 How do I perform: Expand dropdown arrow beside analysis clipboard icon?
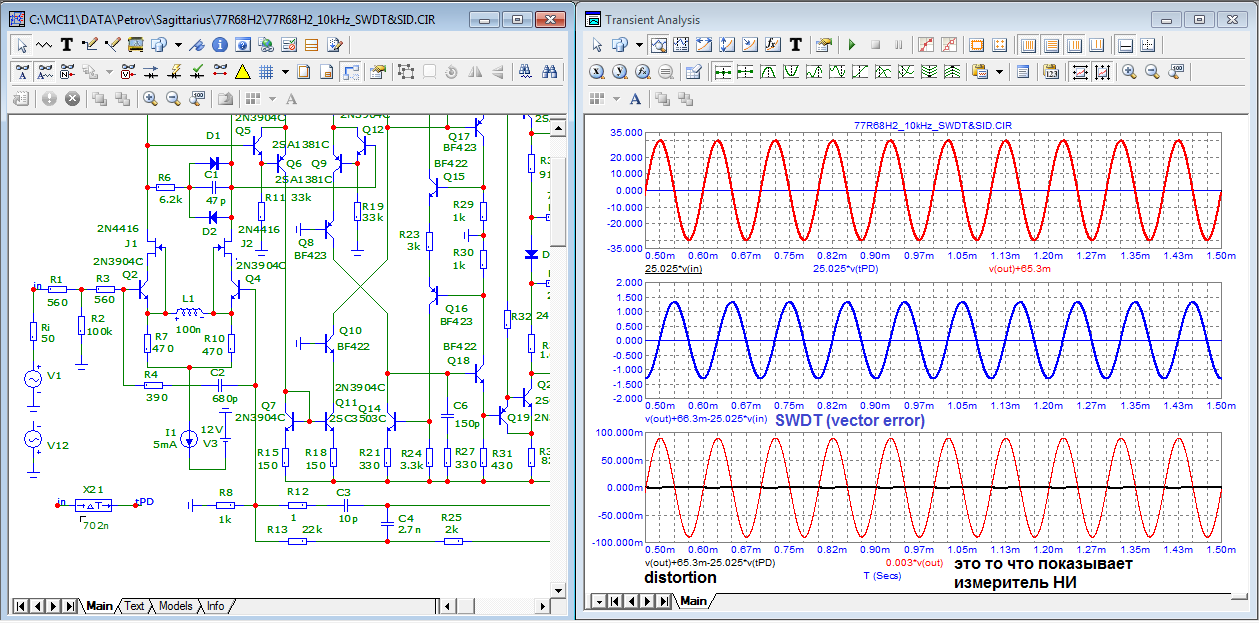click(x=997, y=72)
